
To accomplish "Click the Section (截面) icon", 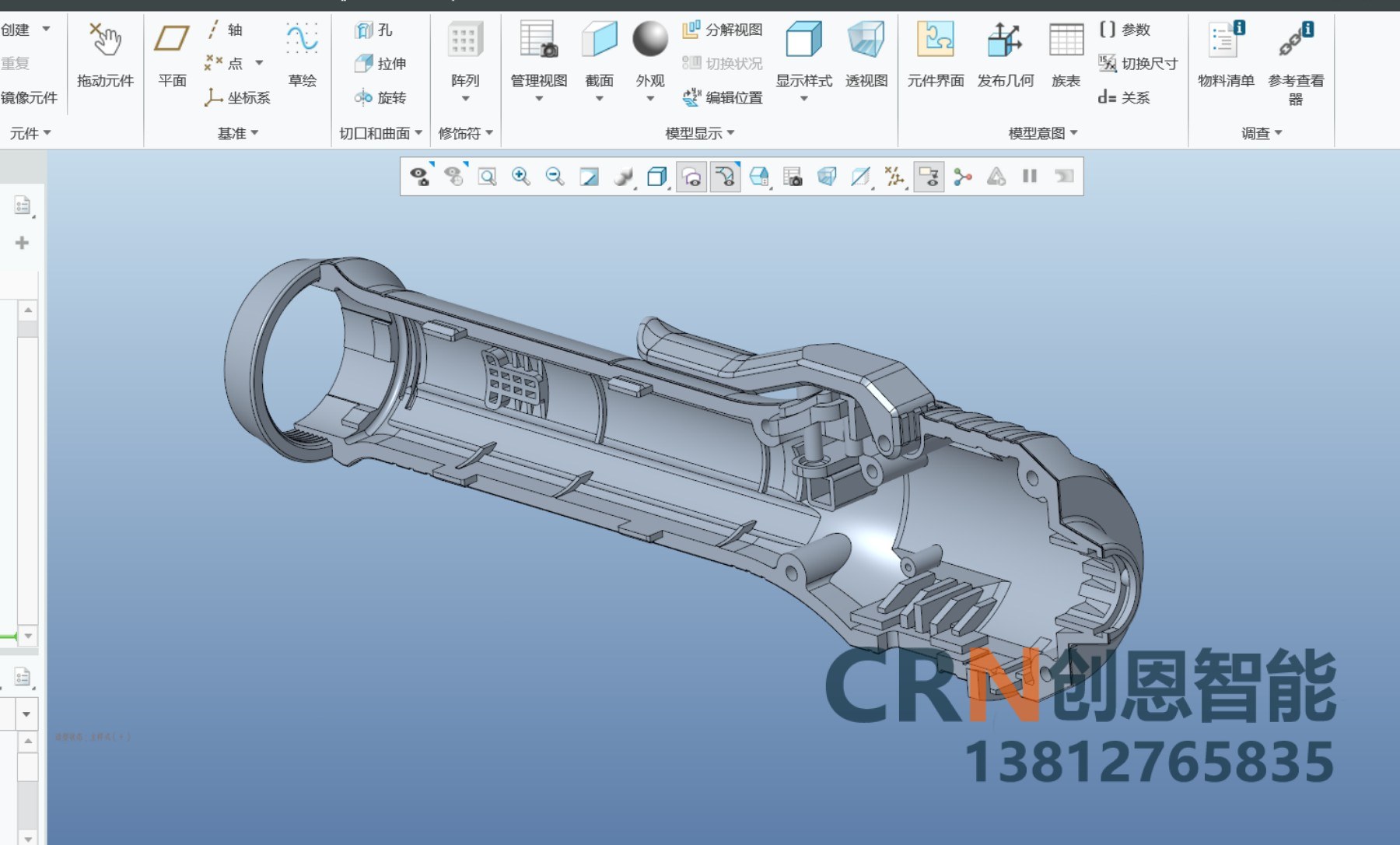I will pos(599,61).
